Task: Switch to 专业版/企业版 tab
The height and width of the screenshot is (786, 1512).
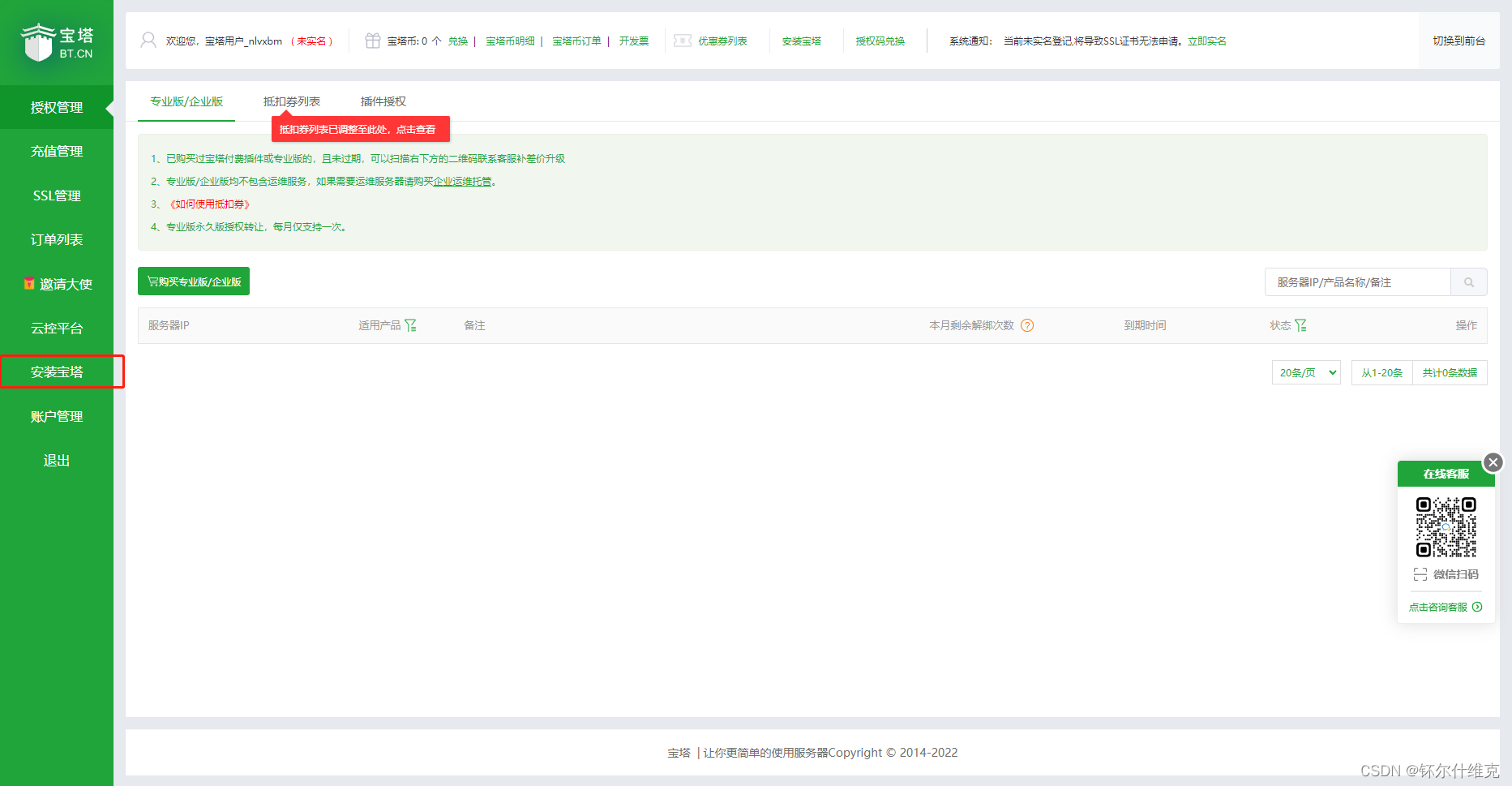Action: pos(186,101)
